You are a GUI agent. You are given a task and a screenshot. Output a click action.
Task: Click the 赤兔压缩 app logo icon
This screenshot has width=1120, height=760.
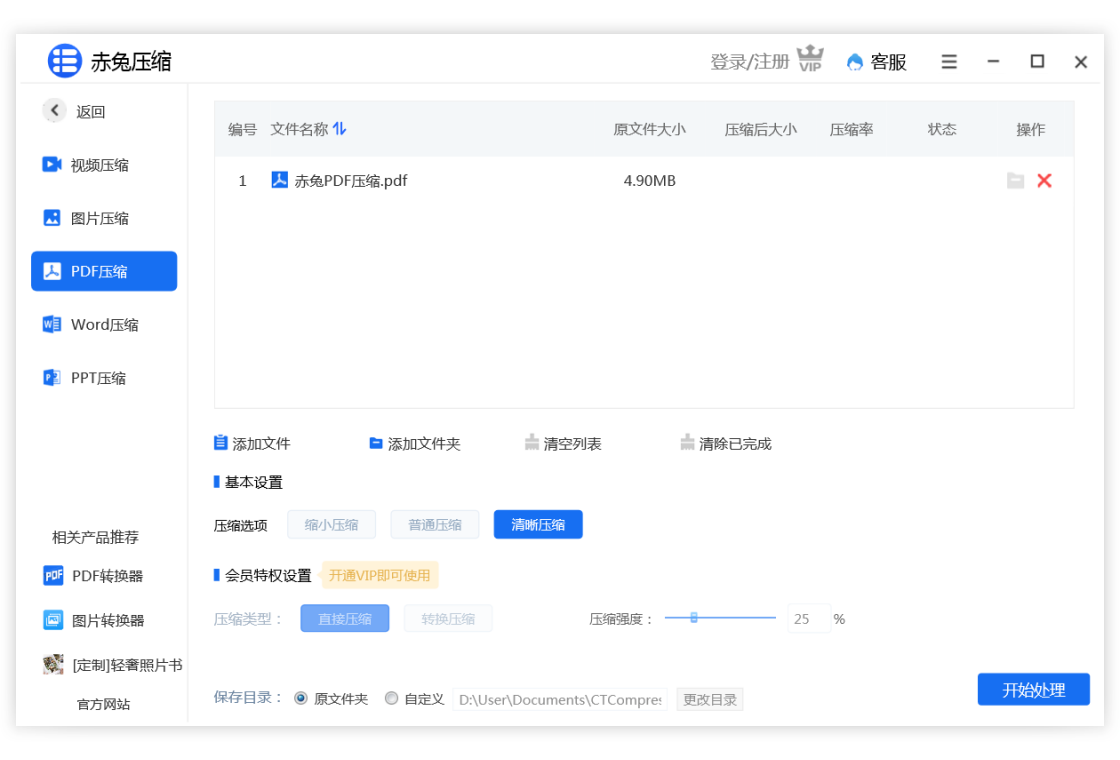pyautogui.click(x=64, y=61)
